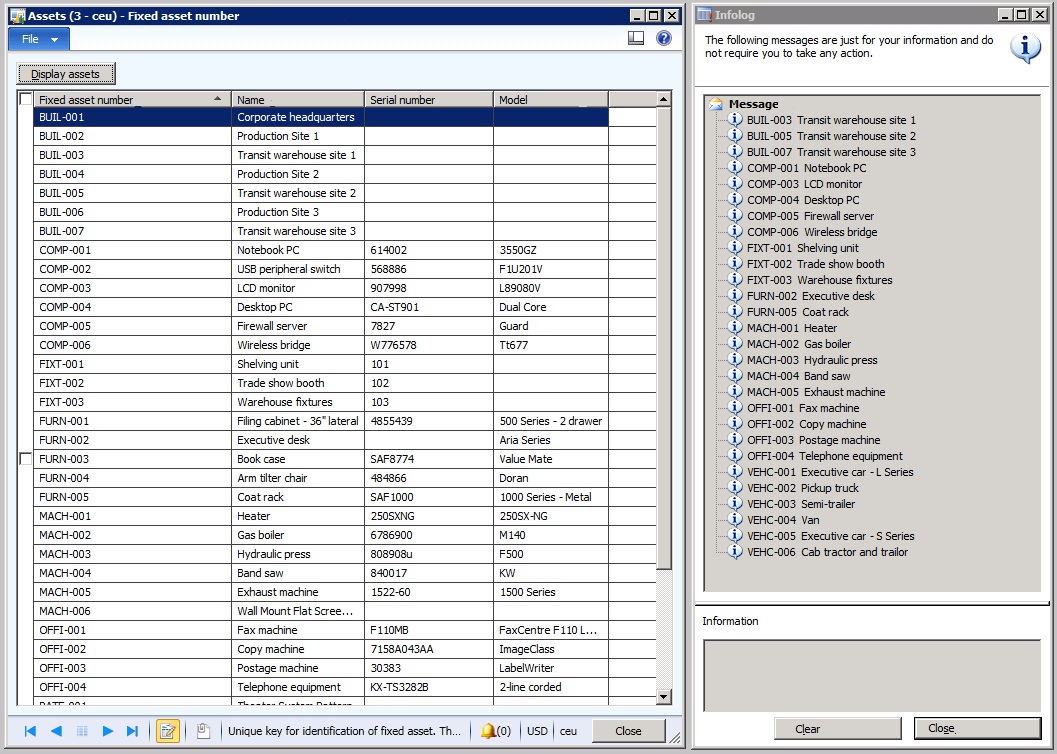Click the grid scrollbar up arrow
Screen dimensions: 1057x754
[664, 99]
